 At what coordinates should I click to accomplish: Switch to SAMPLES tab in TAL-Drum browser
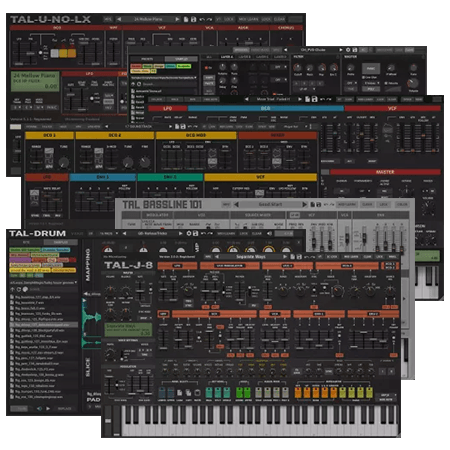tap(61, 242)
